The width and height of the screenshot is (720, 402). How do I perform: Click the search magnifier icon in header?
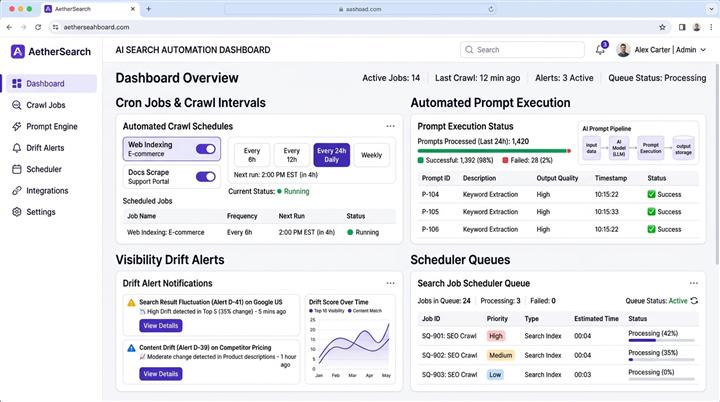(469, 50)
